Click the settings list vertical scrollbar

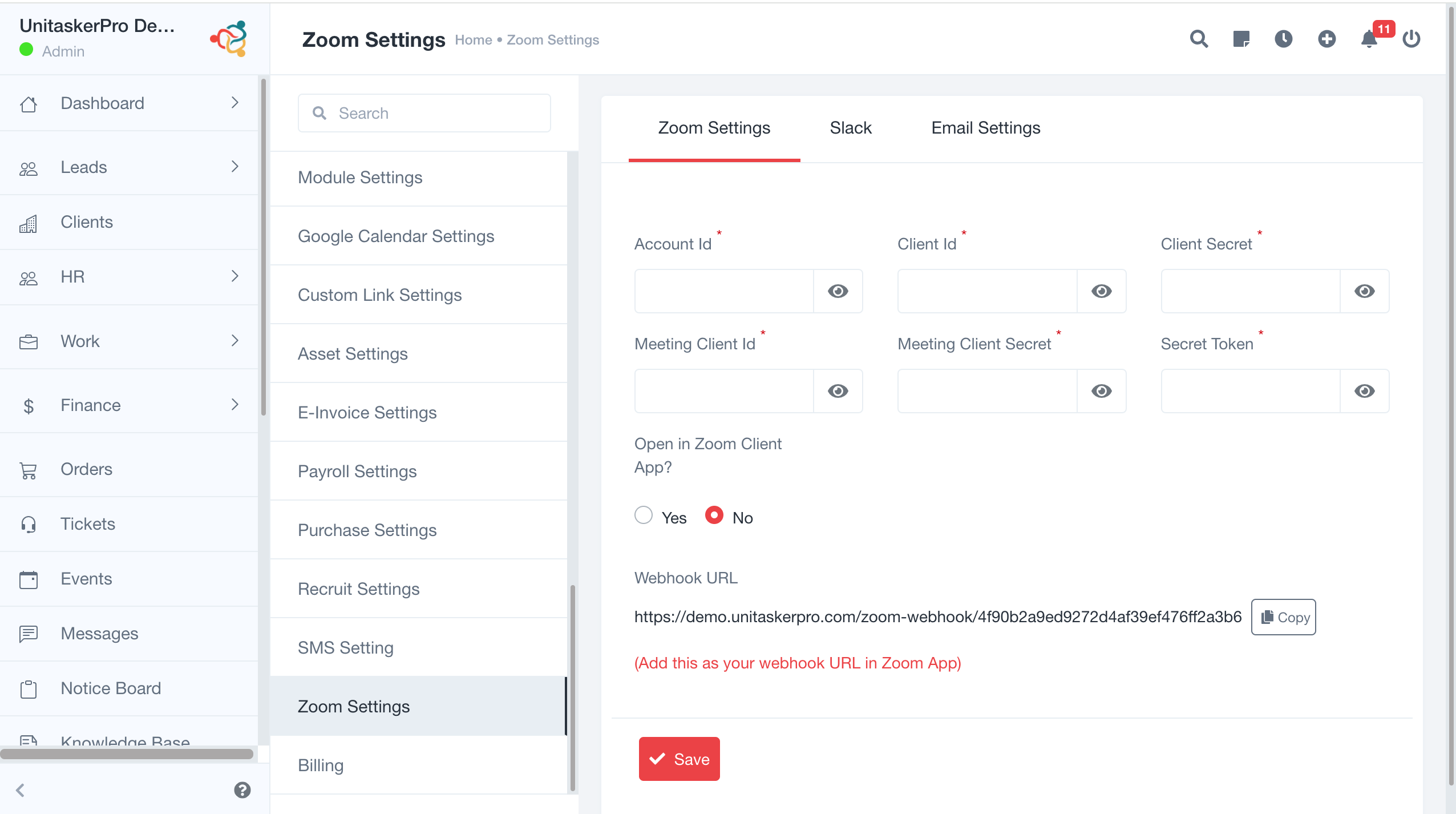click(572, 688)
